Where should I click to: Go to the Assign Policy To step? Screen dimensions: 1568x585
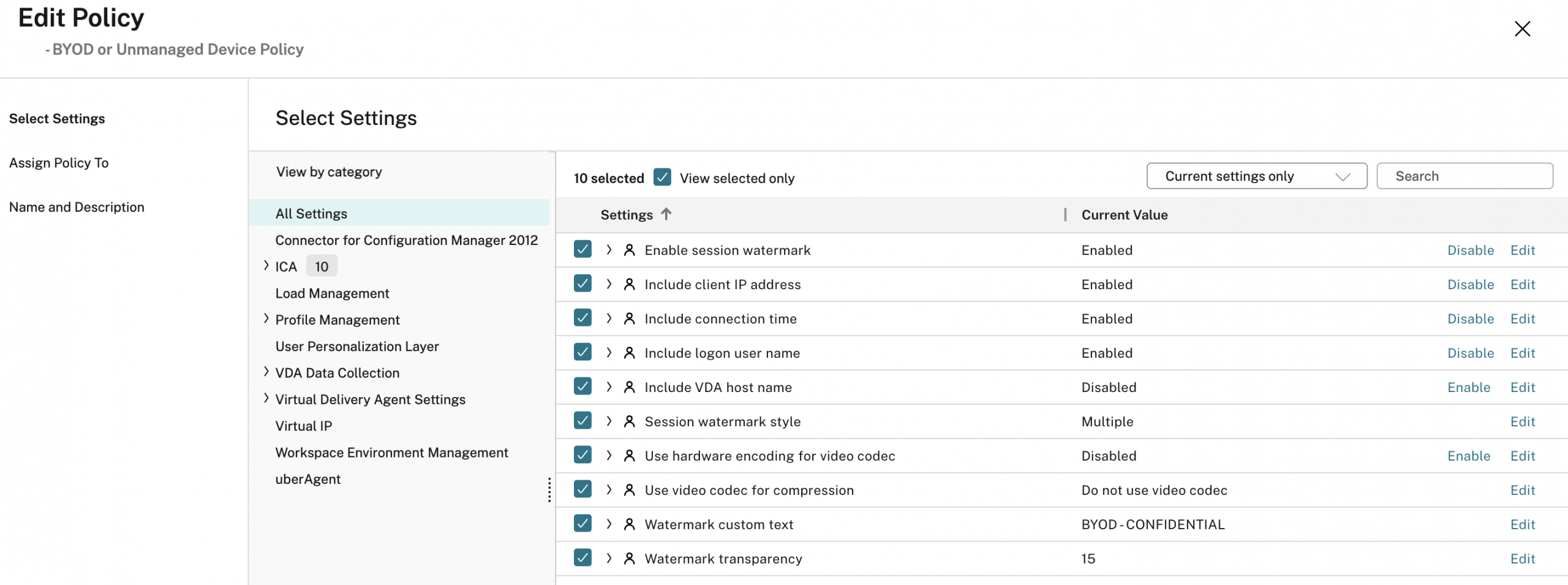point(59,163)
